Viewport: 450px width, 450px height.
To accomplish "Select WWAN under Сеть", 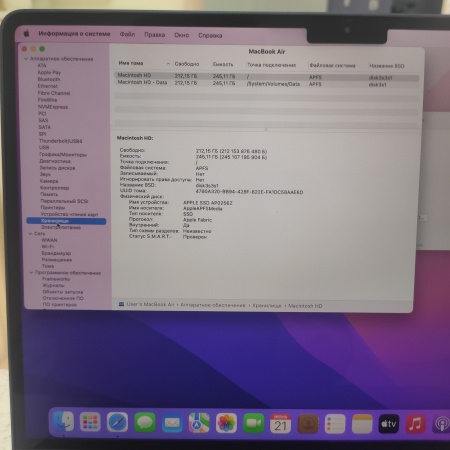I will [49, 240].
